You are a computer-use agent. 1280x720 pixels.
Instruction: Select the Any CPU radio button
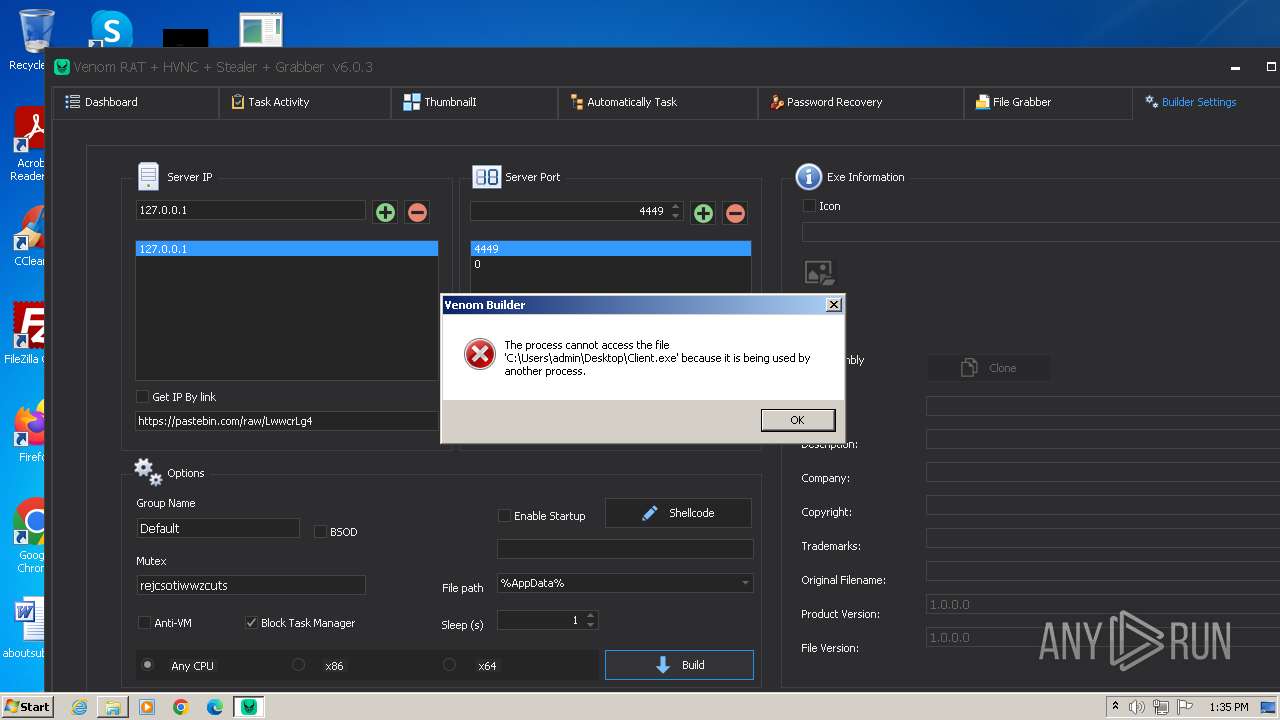point(148,665)
